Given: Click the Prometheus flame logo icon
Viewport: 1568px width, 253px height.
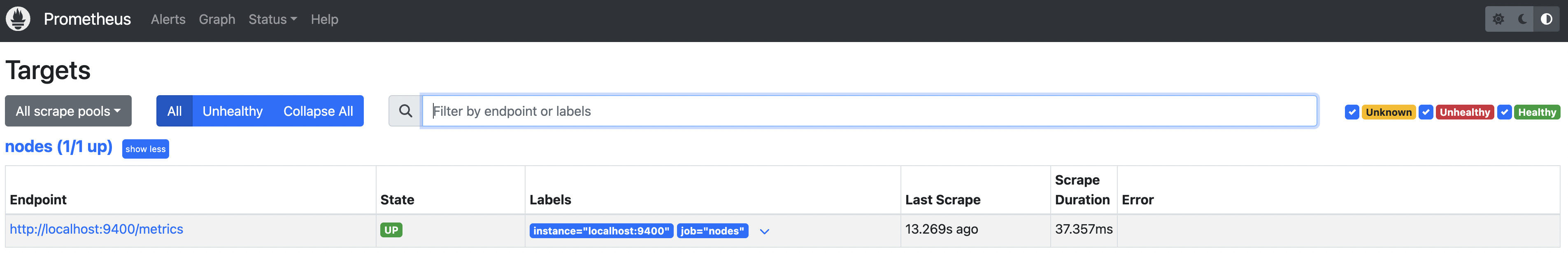Looking at the screenshot, I should (x=18, y=19).
